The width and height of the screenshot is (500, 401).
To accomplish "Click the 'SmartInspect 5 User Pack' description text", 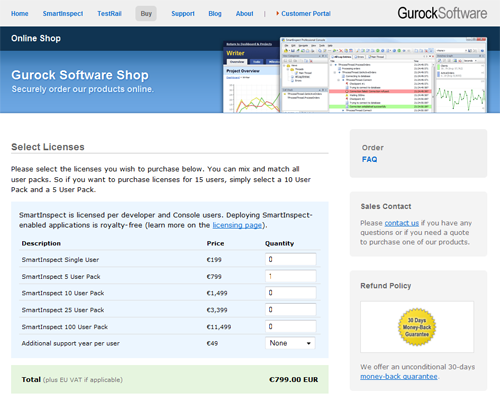I will click(61, 277).
